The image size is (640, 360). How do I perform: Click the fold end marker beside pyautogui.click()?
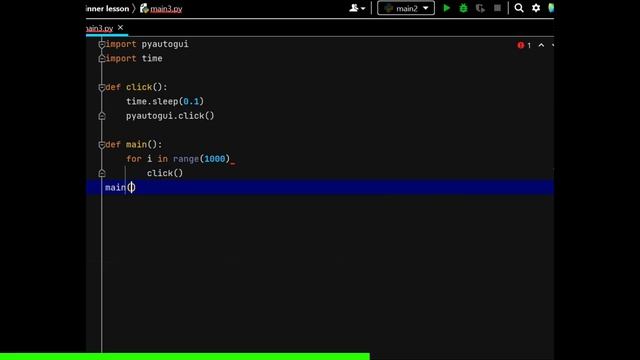point(102,116)
